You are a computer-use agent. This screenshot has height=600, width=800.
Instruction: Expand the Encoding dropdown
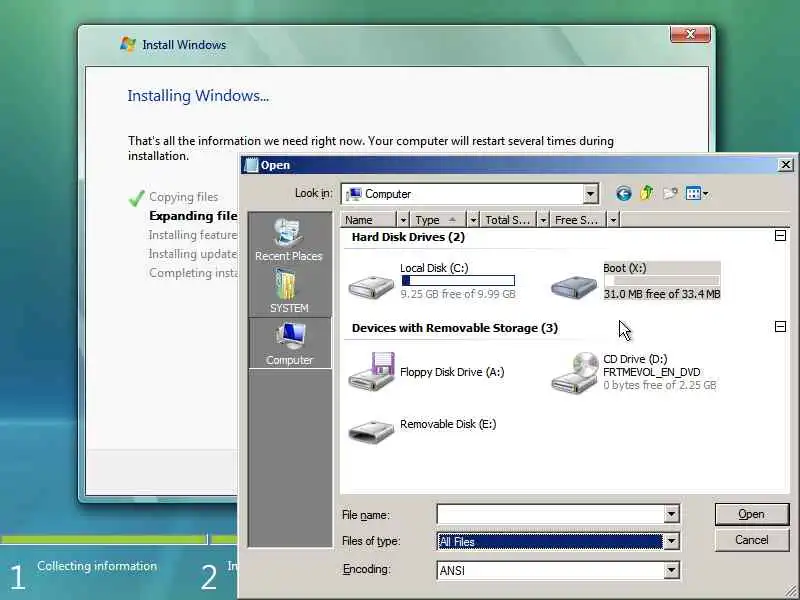click(x=671, y=570)
